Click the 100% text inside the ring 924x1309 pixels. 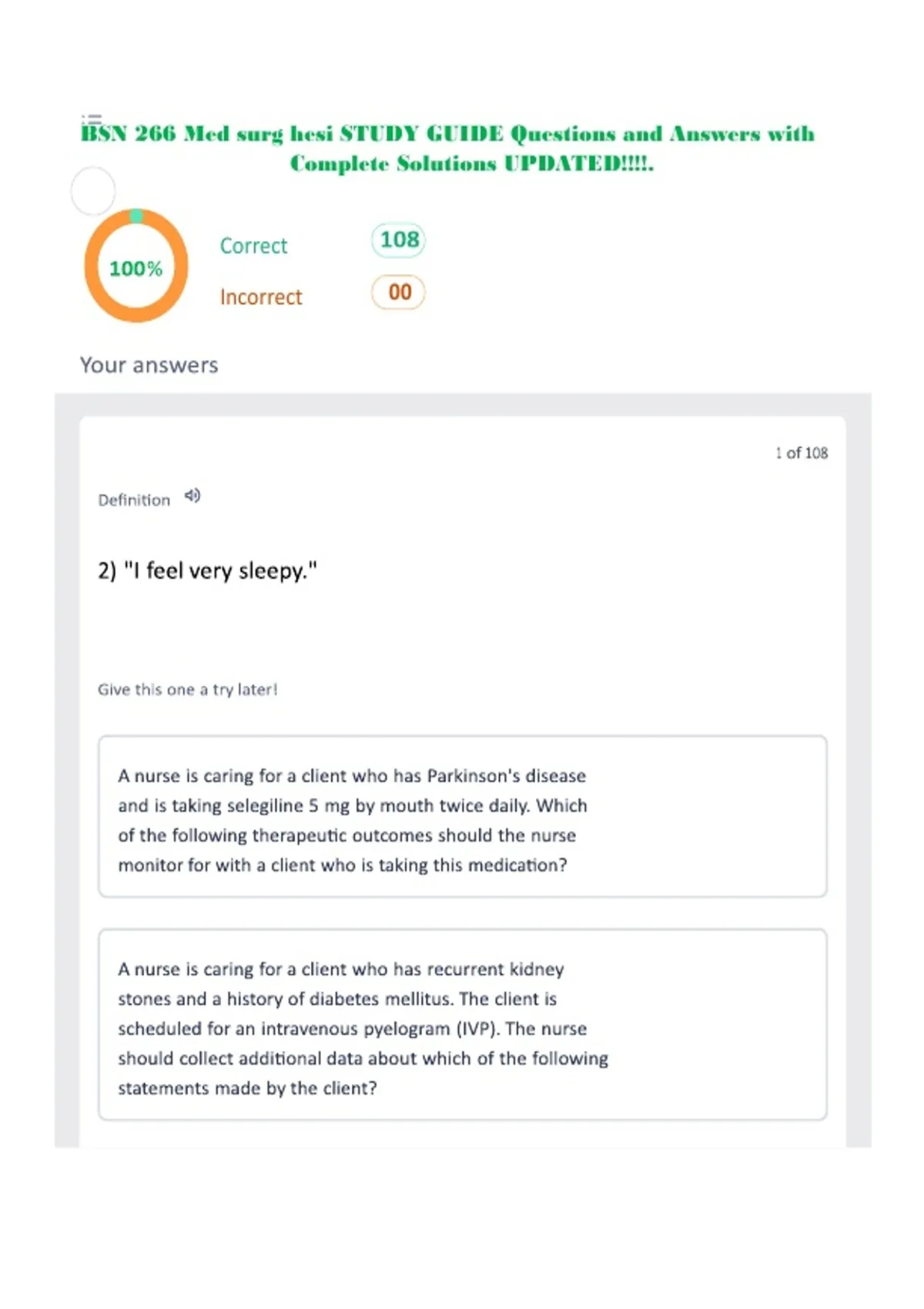pyautogui.click(x=136, y=269)
